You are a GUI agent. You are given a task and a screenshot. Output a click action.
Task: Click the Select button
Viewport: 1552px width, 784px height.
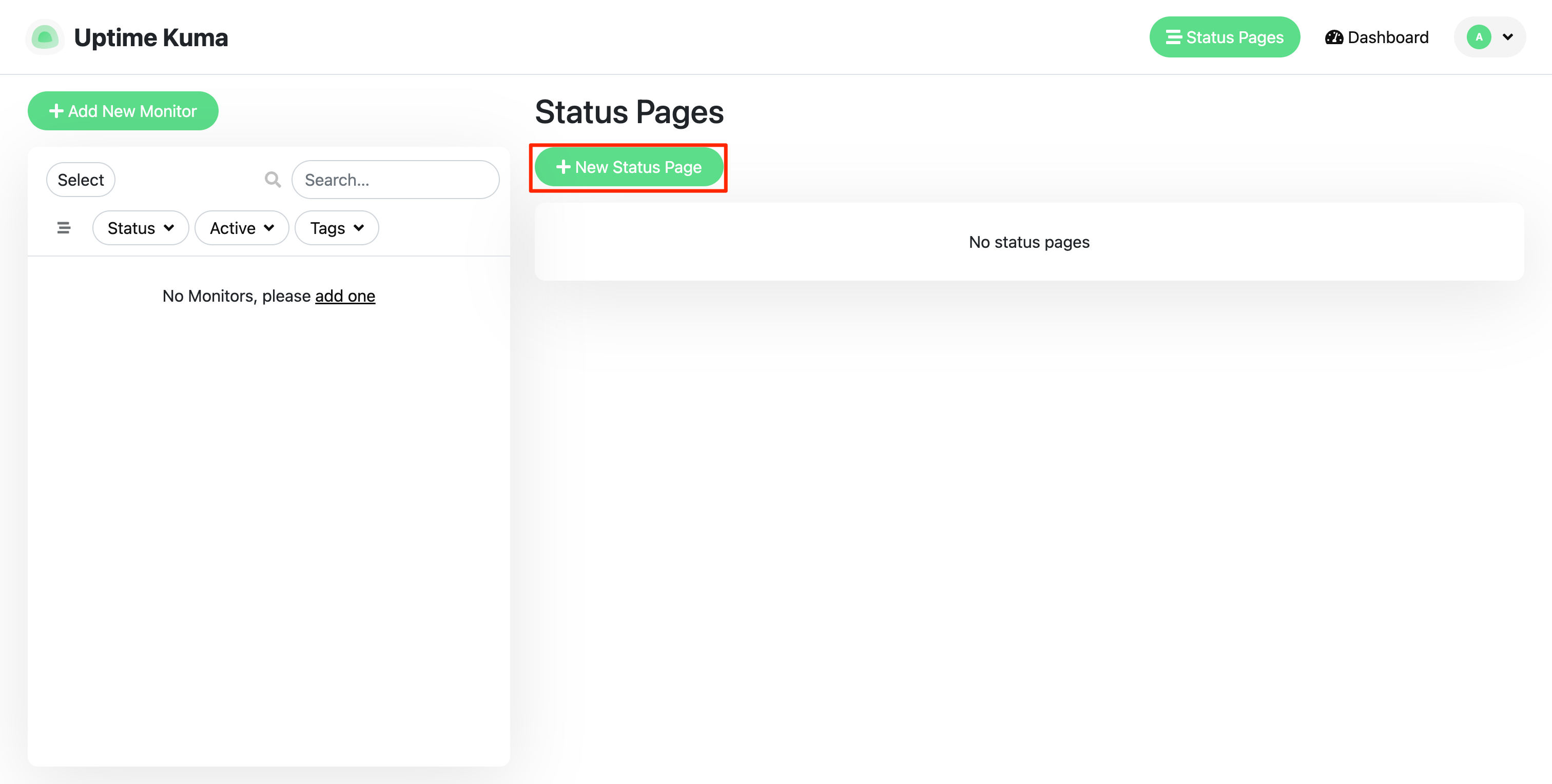pyautogui.click(x=80, y=180)
